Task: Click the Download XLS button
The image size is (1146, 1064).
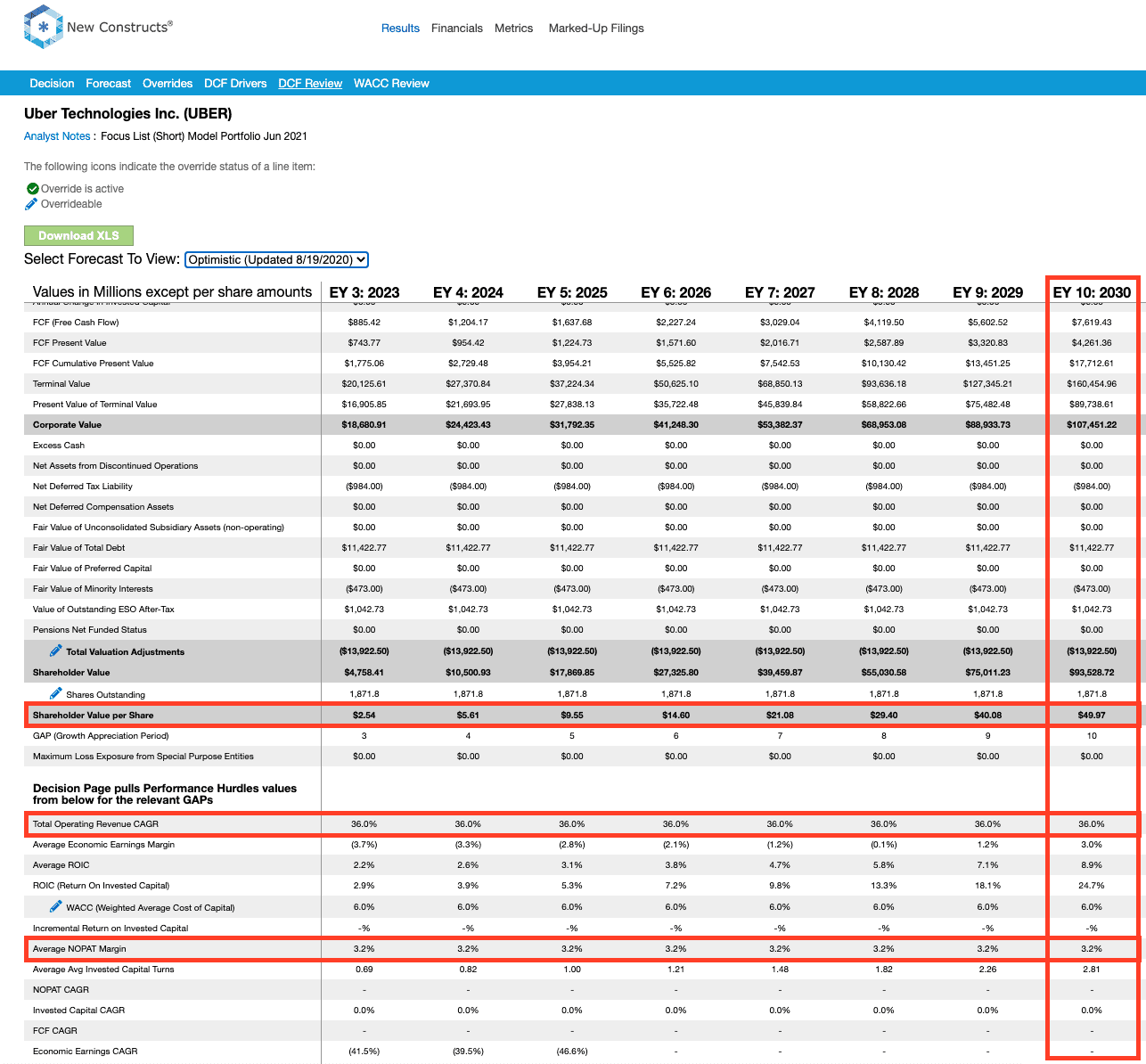Action: pos(78,235)
